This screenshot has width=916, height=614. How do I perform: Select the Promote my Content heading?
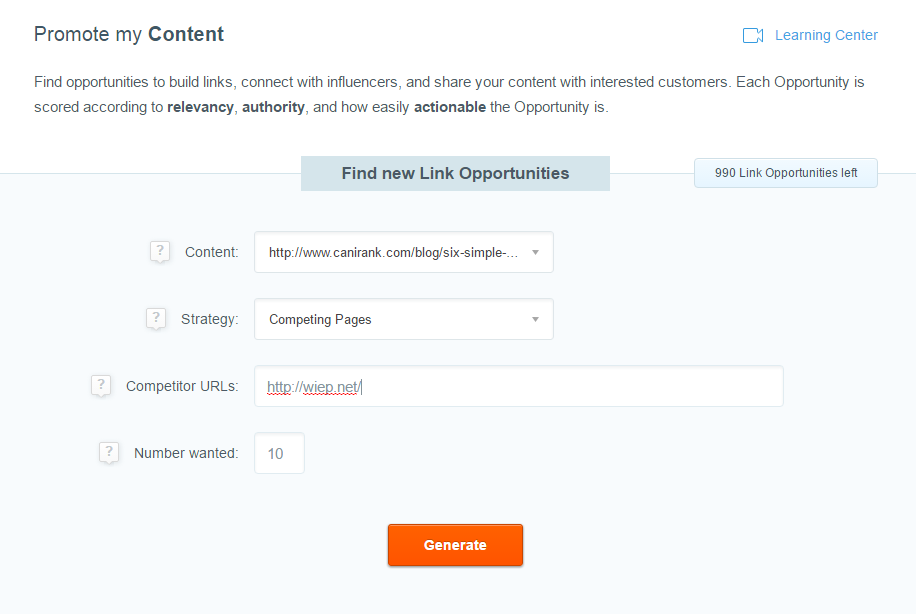(128, 34)
